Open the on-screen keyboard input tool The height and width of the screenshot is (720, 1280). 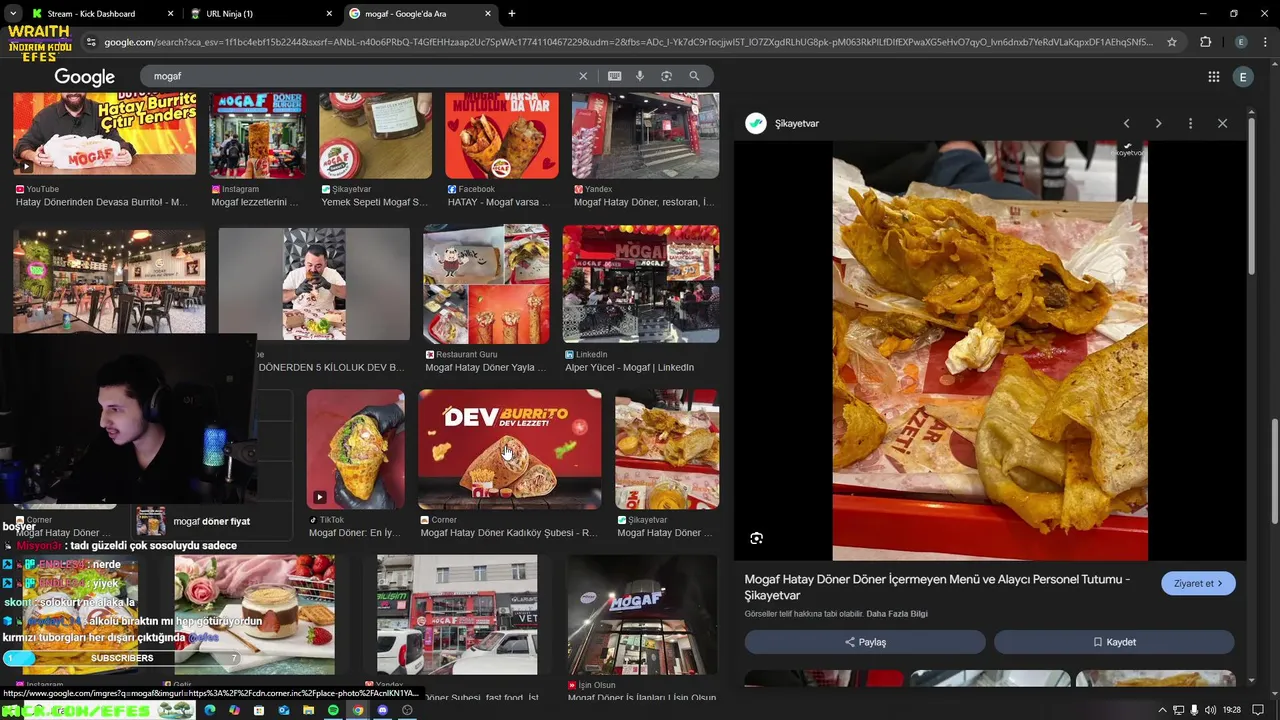tap(614, 76)
